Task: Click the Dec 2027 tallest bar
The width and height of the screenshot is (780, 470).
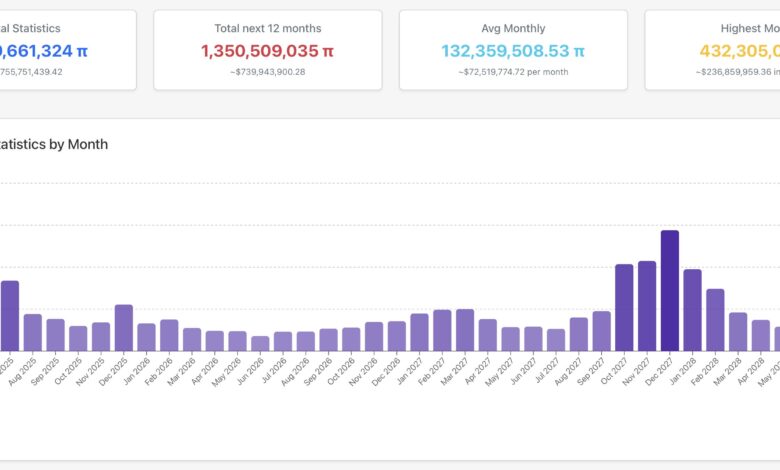Action: point(669,291)
